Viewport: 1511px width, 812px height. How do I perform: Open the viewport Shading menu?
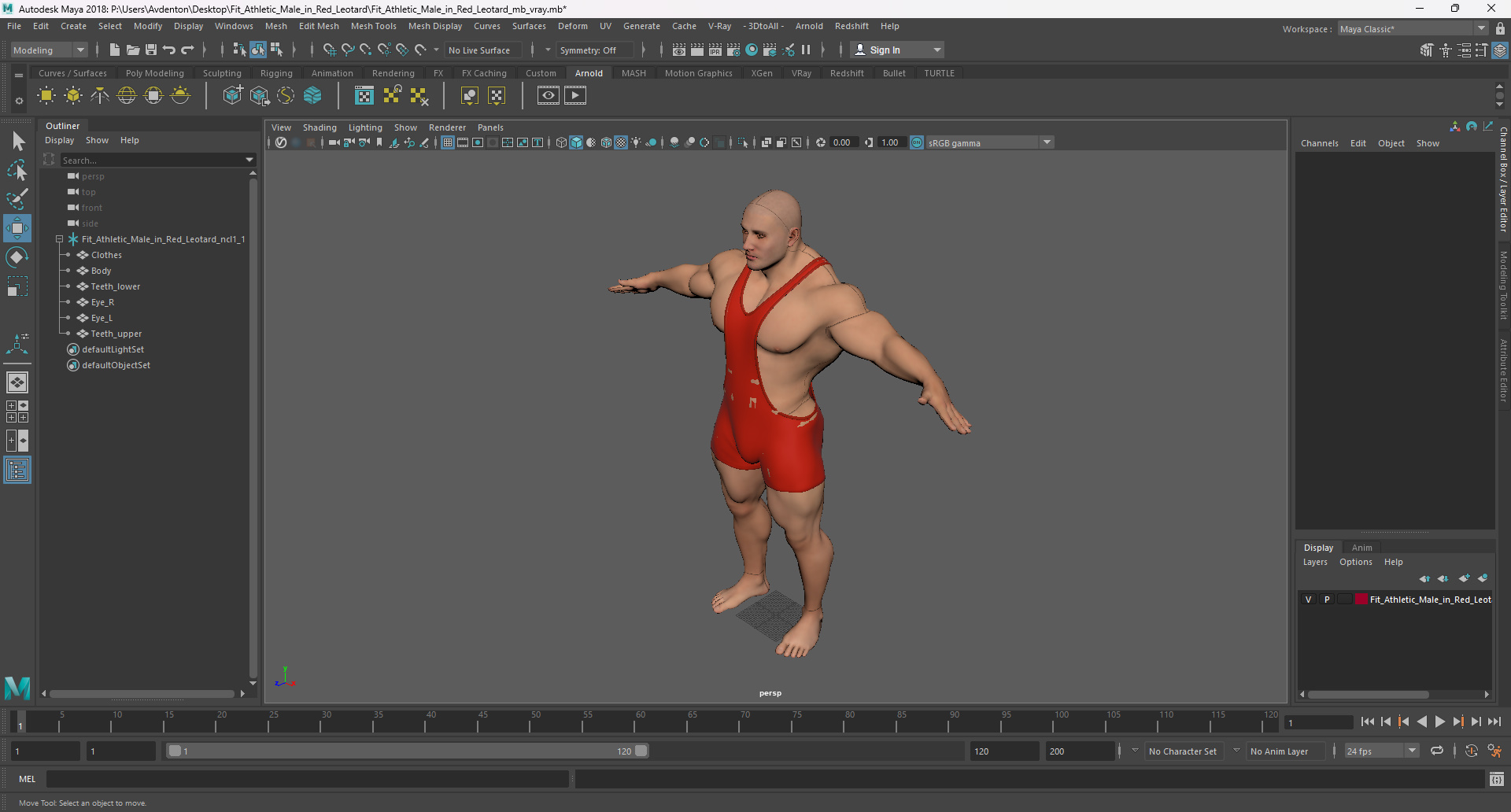[x=320, y=127]
